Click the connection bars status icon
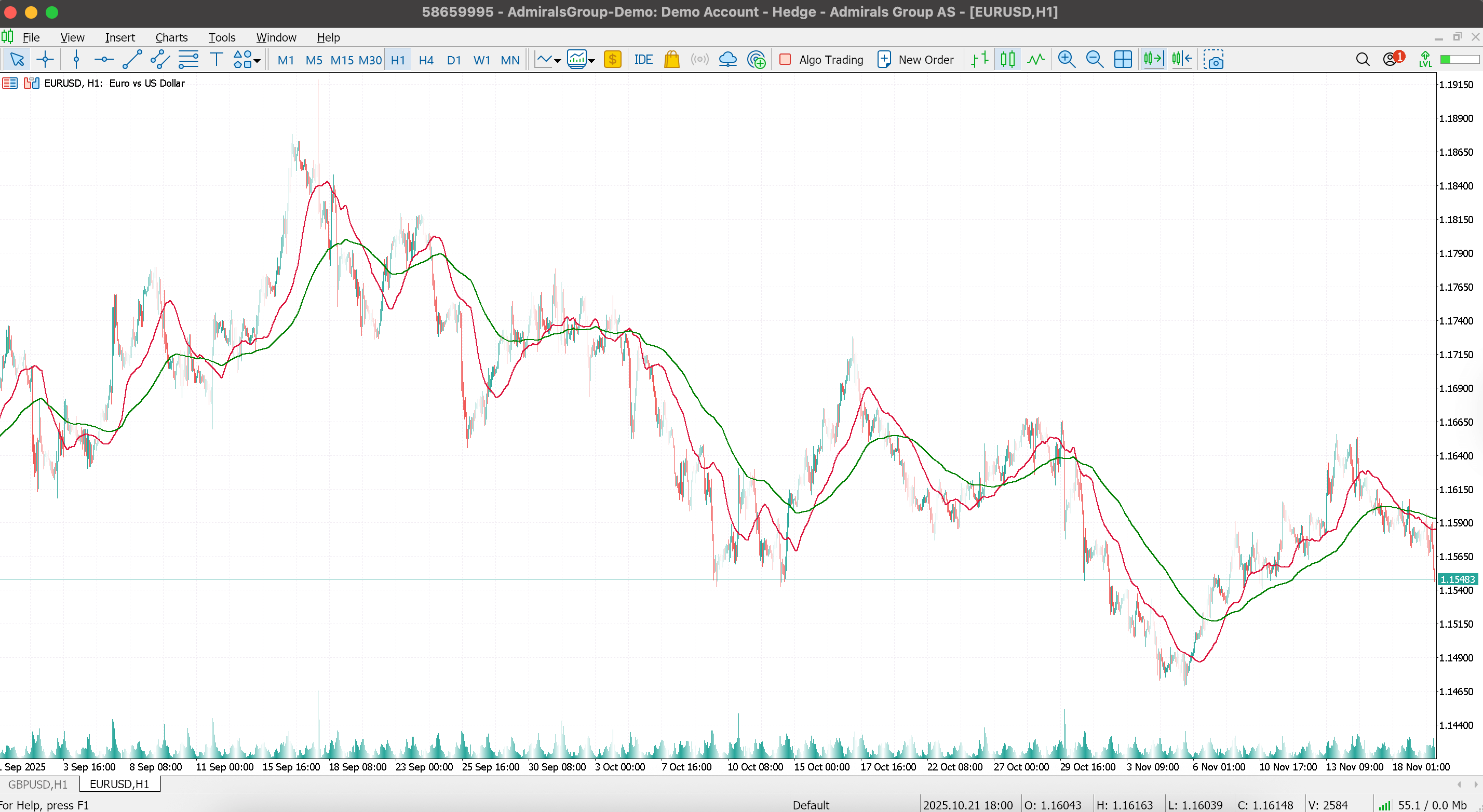 click(x=1384, y=805)
